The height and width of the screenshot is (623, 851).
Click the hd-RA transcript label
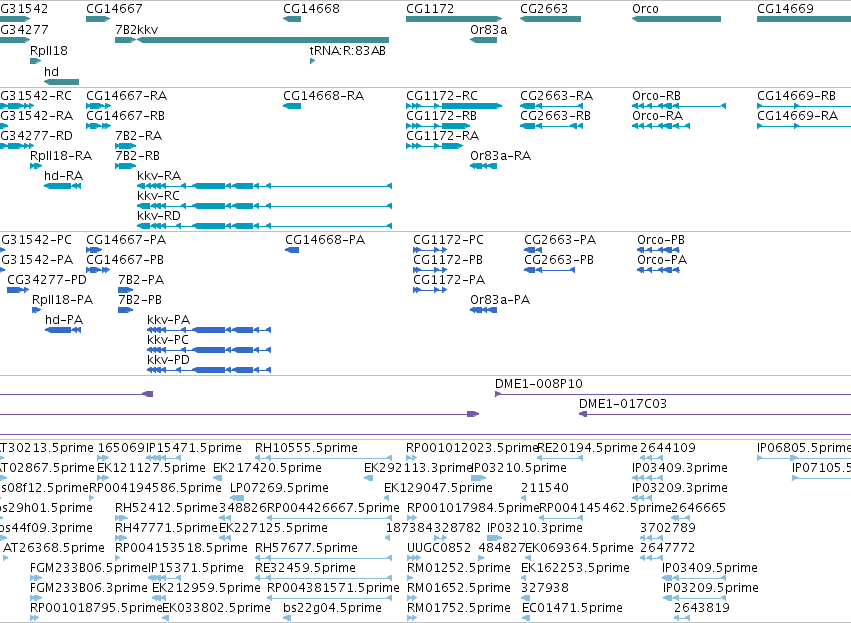click(x=63, y=176)
